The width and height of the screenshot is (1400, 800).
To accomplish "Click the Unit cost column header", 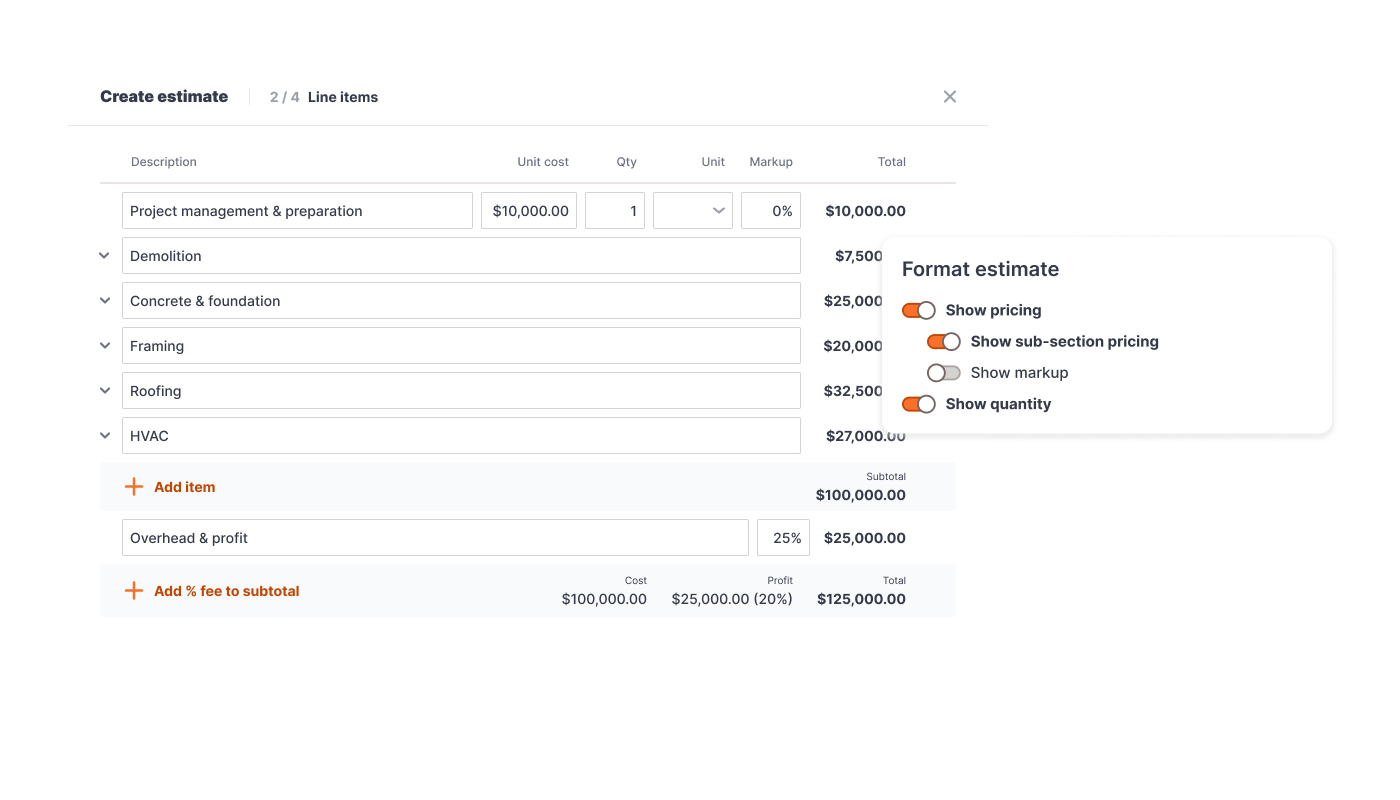I will click(543, 162).
